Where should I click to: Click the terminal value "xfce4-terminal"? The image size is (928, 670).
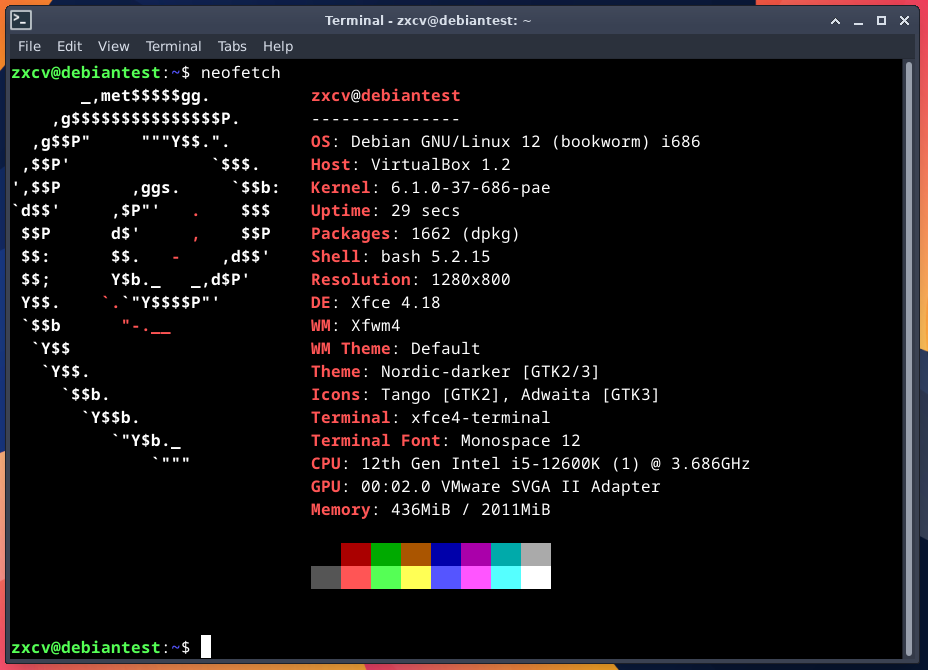tap(481, 417)
